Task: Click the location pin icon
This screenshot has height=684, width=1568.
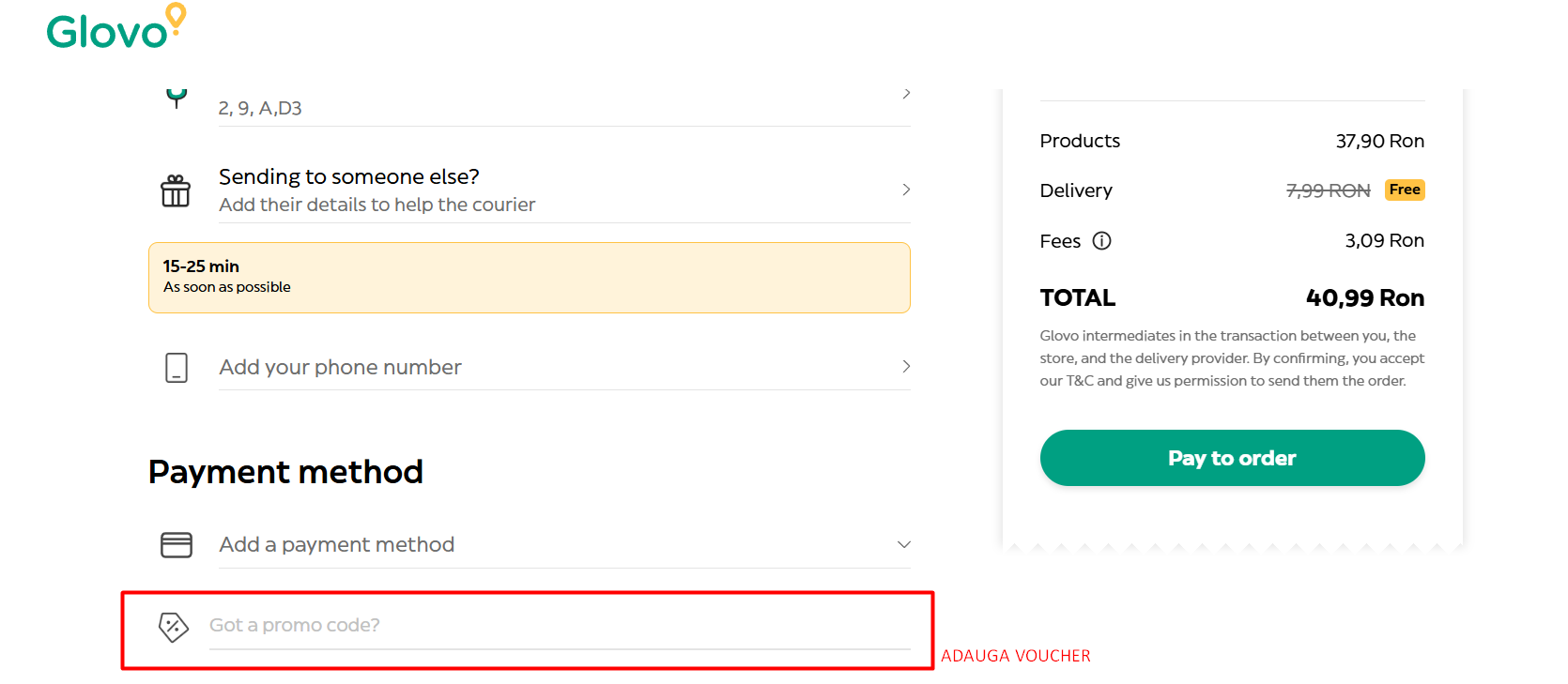Action: click(177, 97)
